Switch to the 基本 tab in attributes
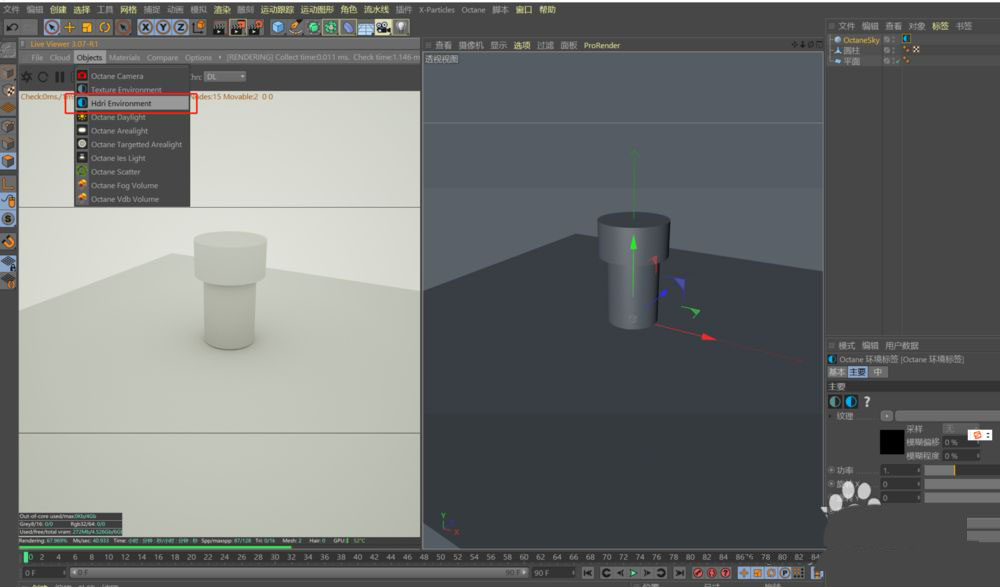This screenshot has width=1000, height=587. [836, 372]
